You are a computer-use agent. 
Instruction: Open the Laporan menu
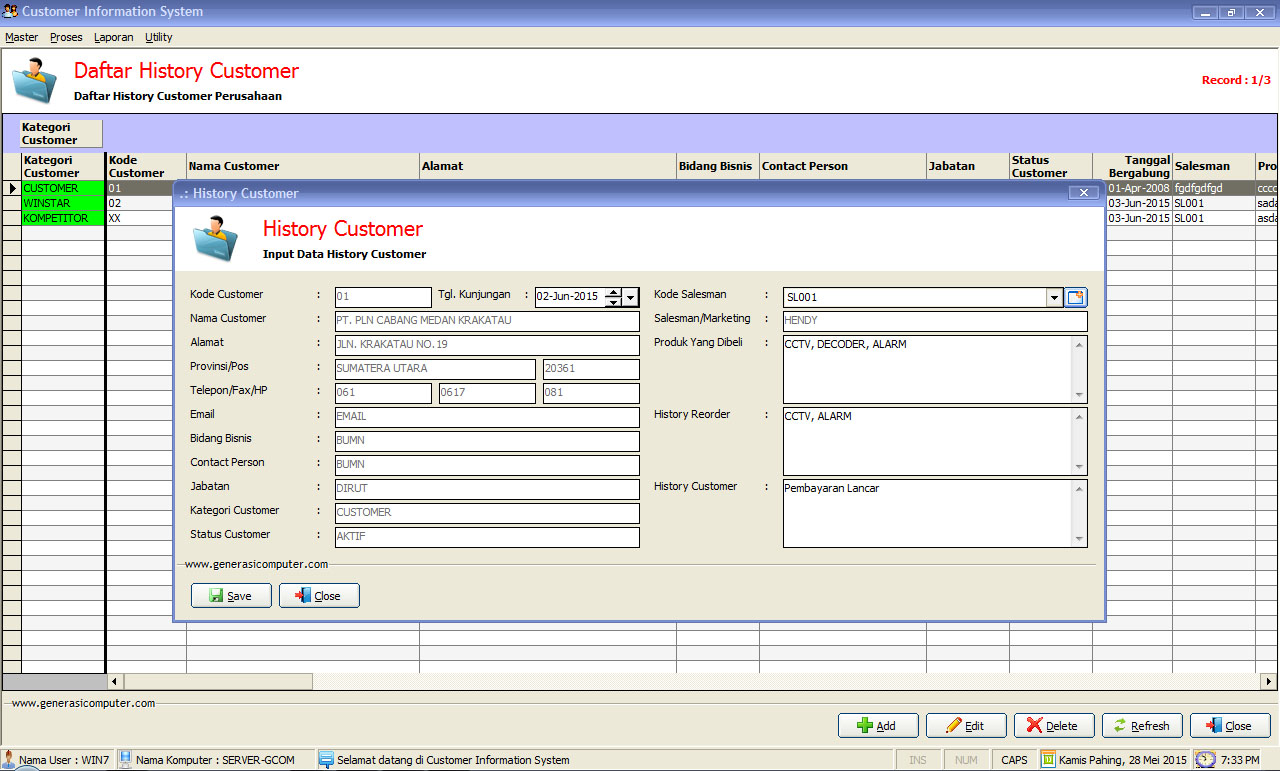point(113,37)
